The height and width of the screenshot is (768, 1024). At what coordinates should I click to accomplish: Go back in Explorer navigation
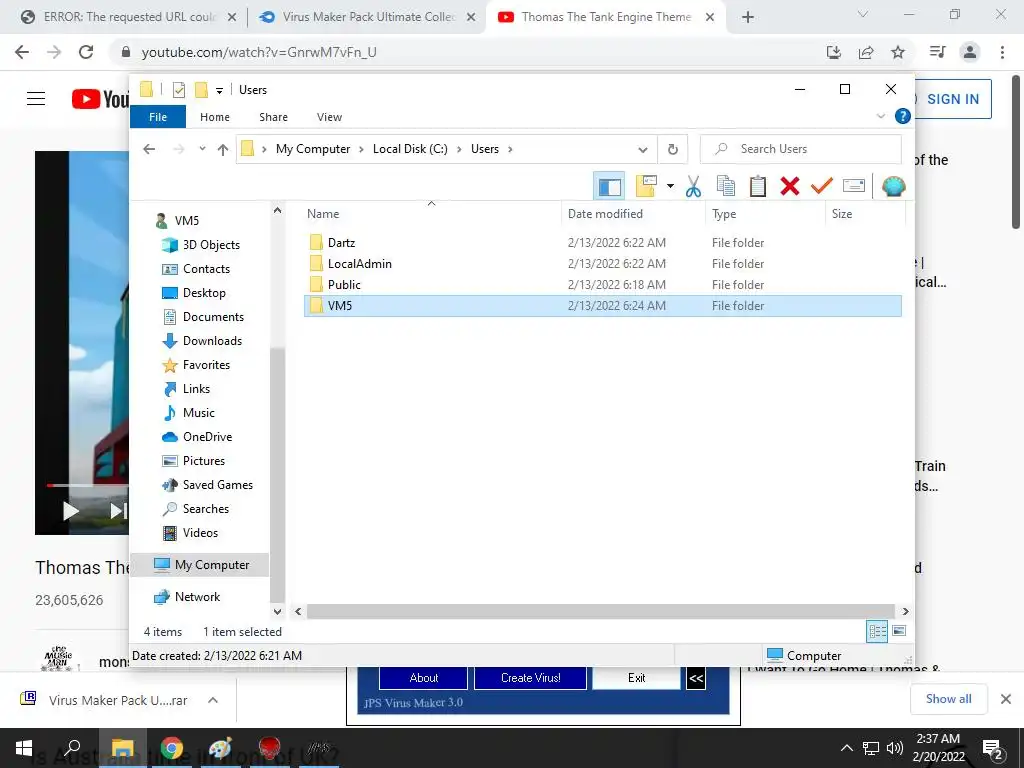point(149,150)
